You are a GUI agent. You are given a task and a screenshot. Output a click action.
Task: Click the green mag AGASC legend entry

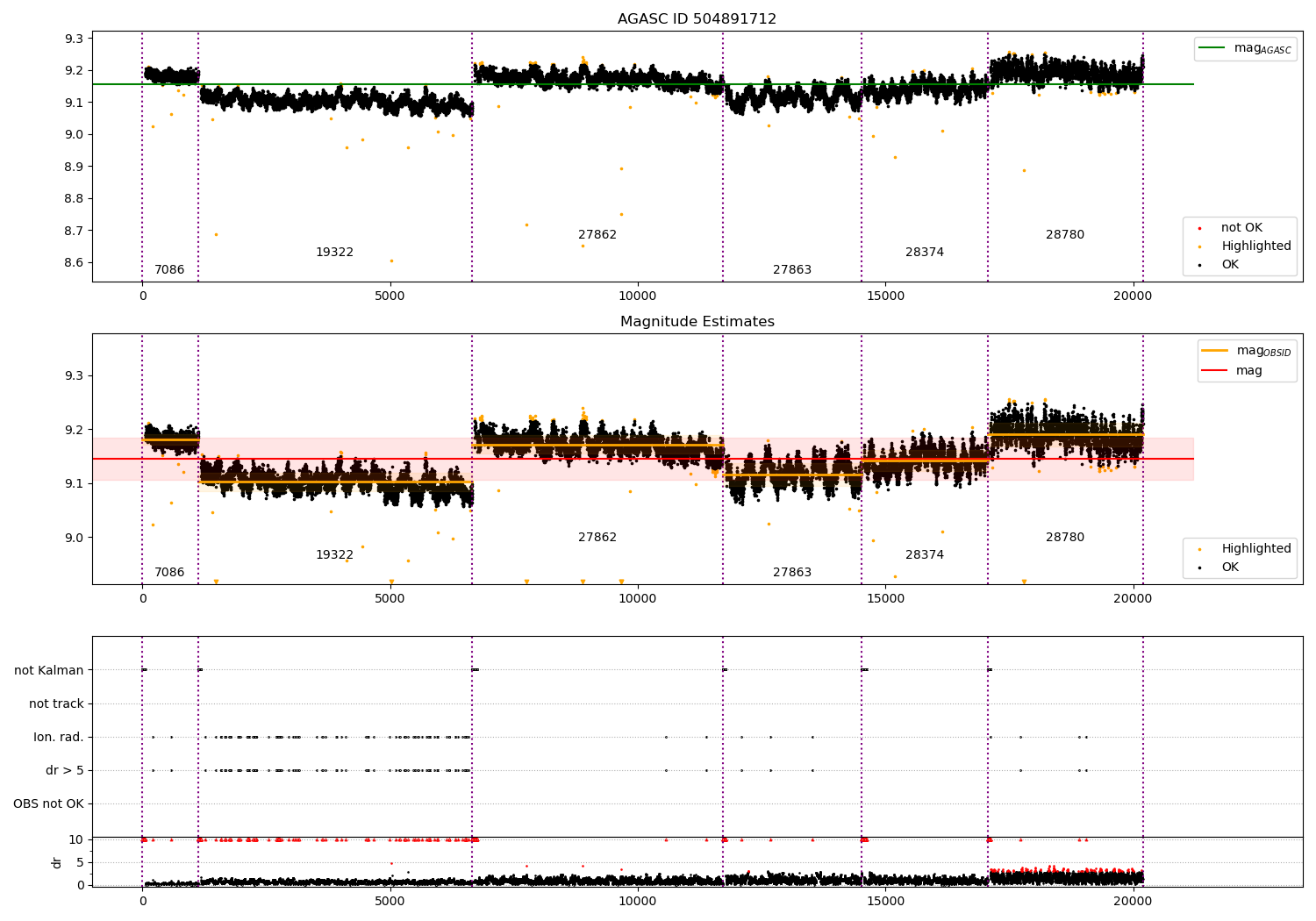[1245, 48]
